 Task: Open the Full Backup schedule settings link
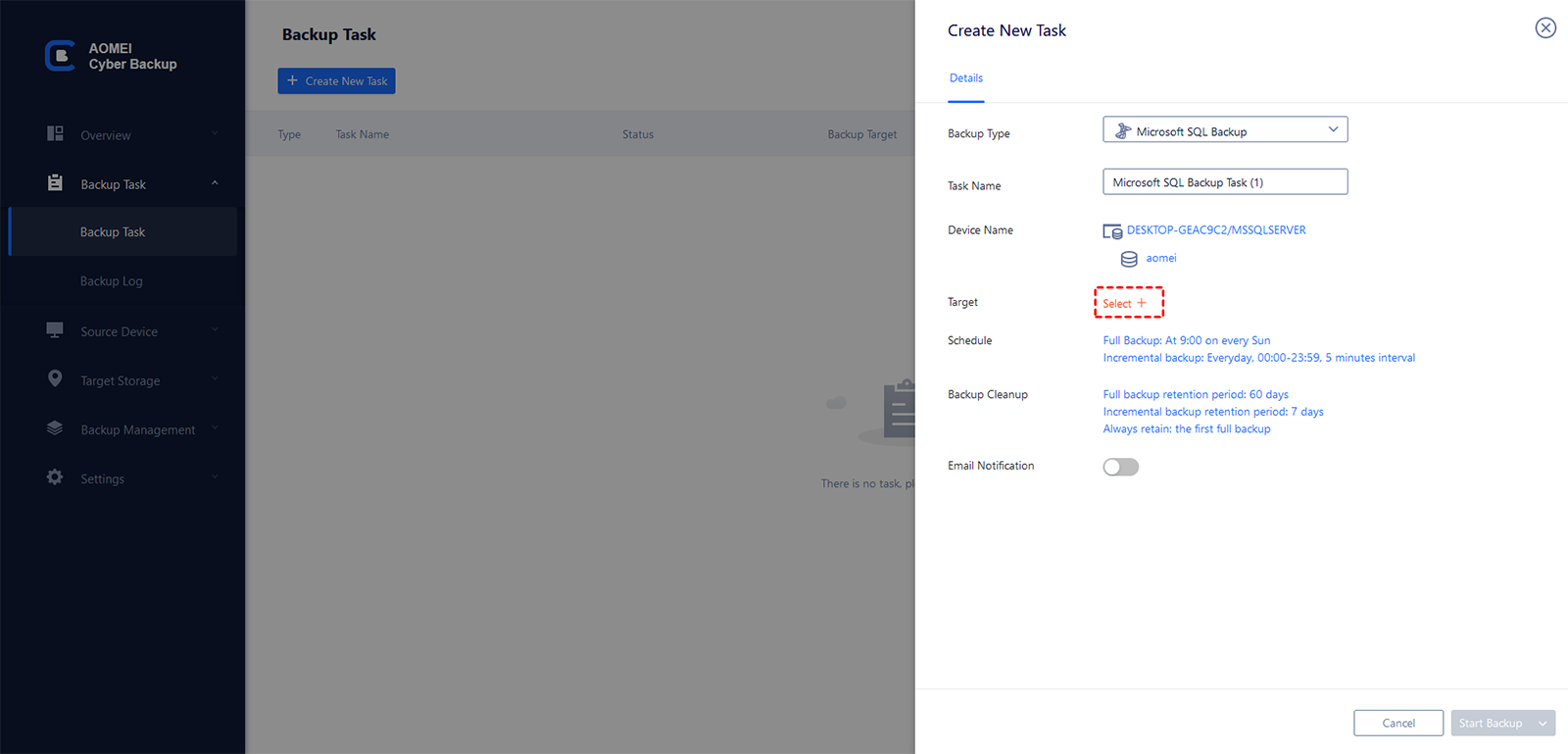tap(1187, 340)
